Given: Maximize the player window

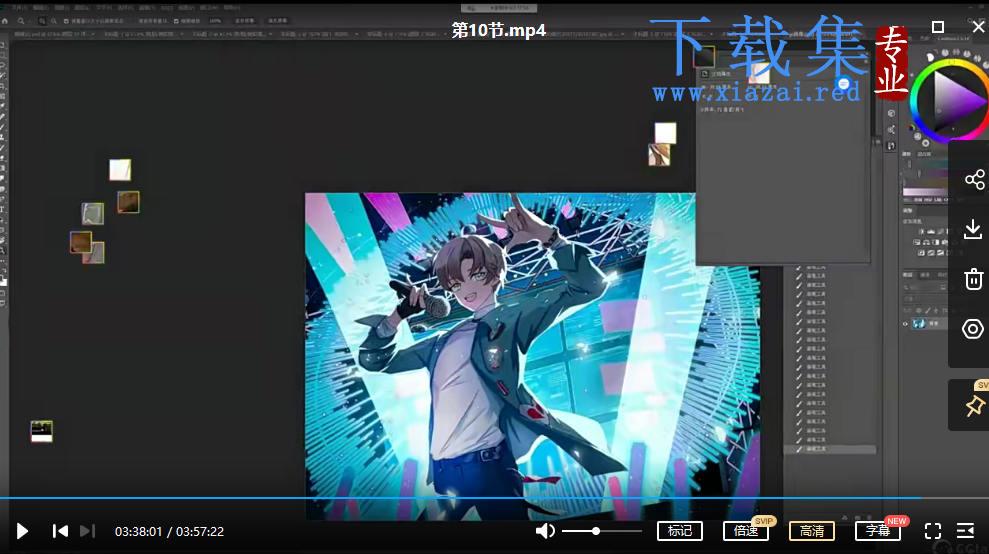Looking at the screenshot, I should coord(938,27).
